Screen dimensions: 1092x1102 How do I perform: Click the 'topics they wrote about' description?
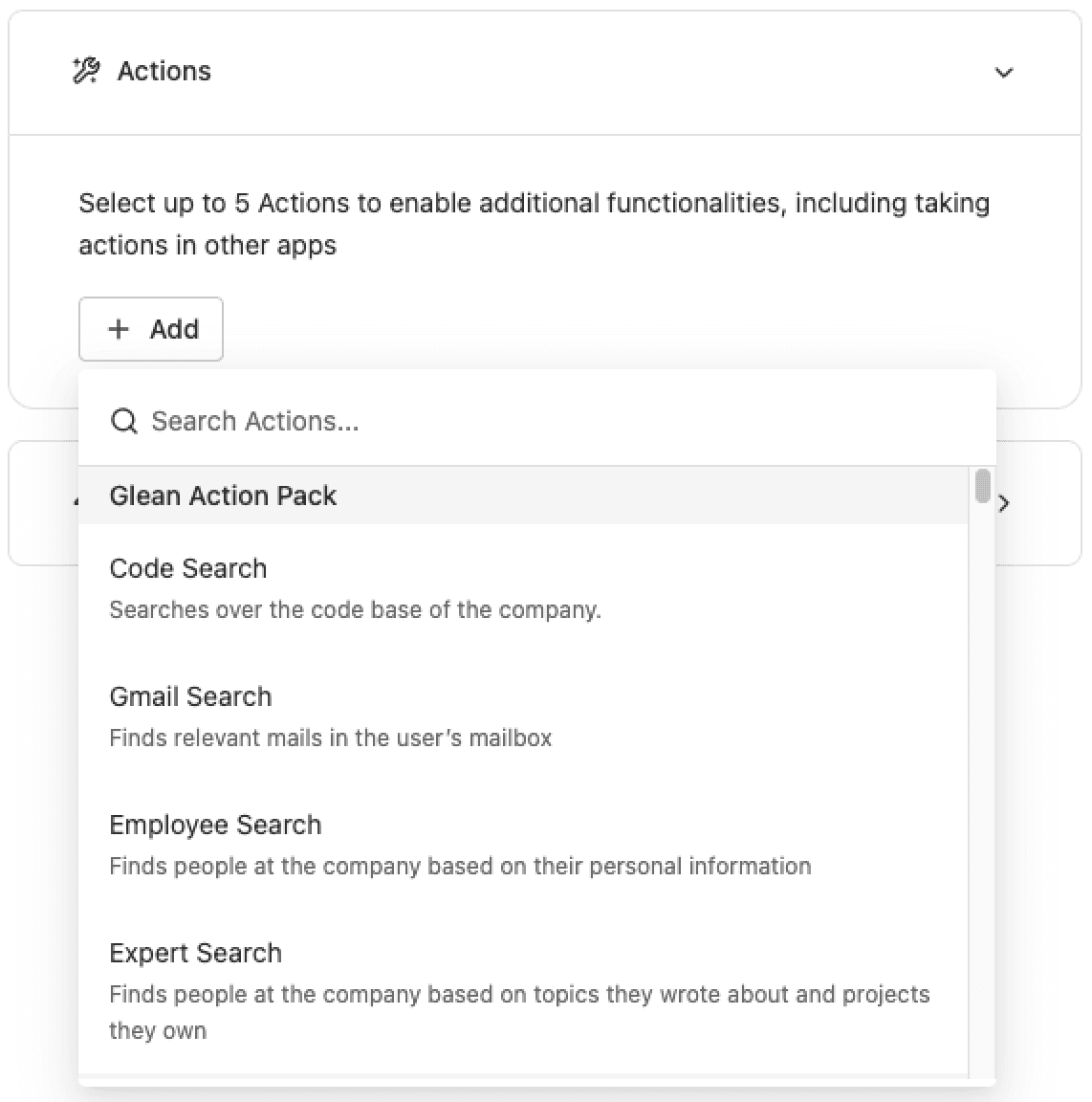coord(519,1012)
